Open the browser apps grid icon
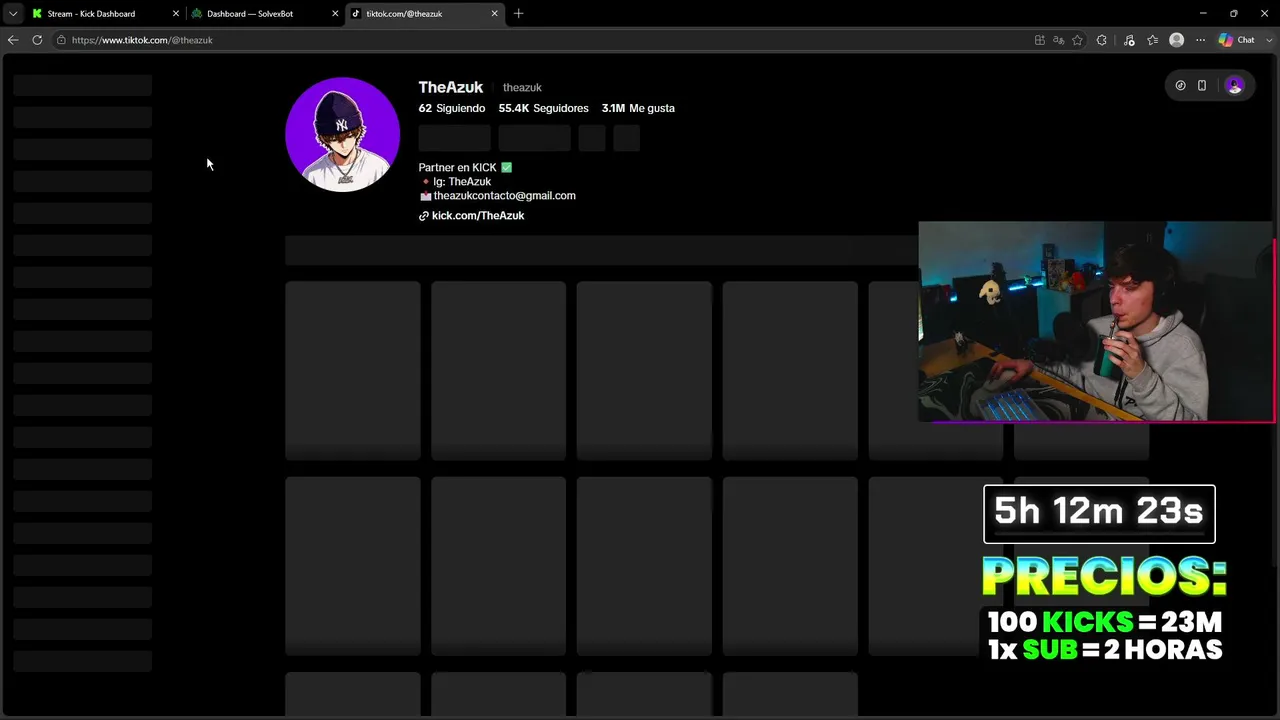The image size is (1280, 720). (x=1040, y=40)
